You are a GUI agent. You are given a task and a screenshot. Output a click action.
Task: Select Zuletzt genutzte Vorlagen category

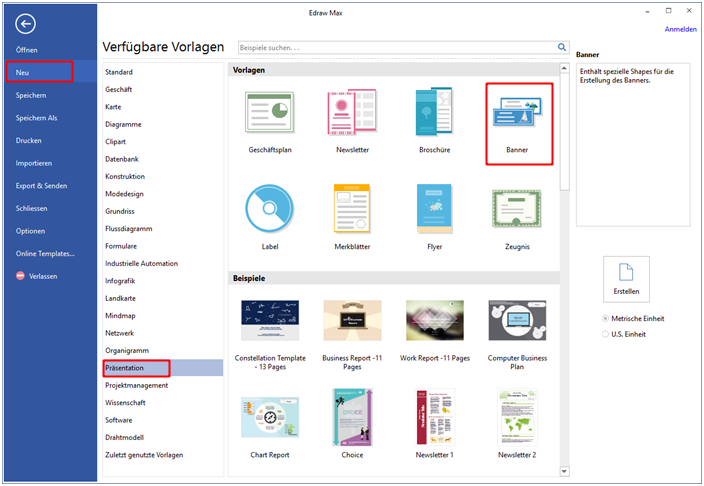click(x=144, y=455)
